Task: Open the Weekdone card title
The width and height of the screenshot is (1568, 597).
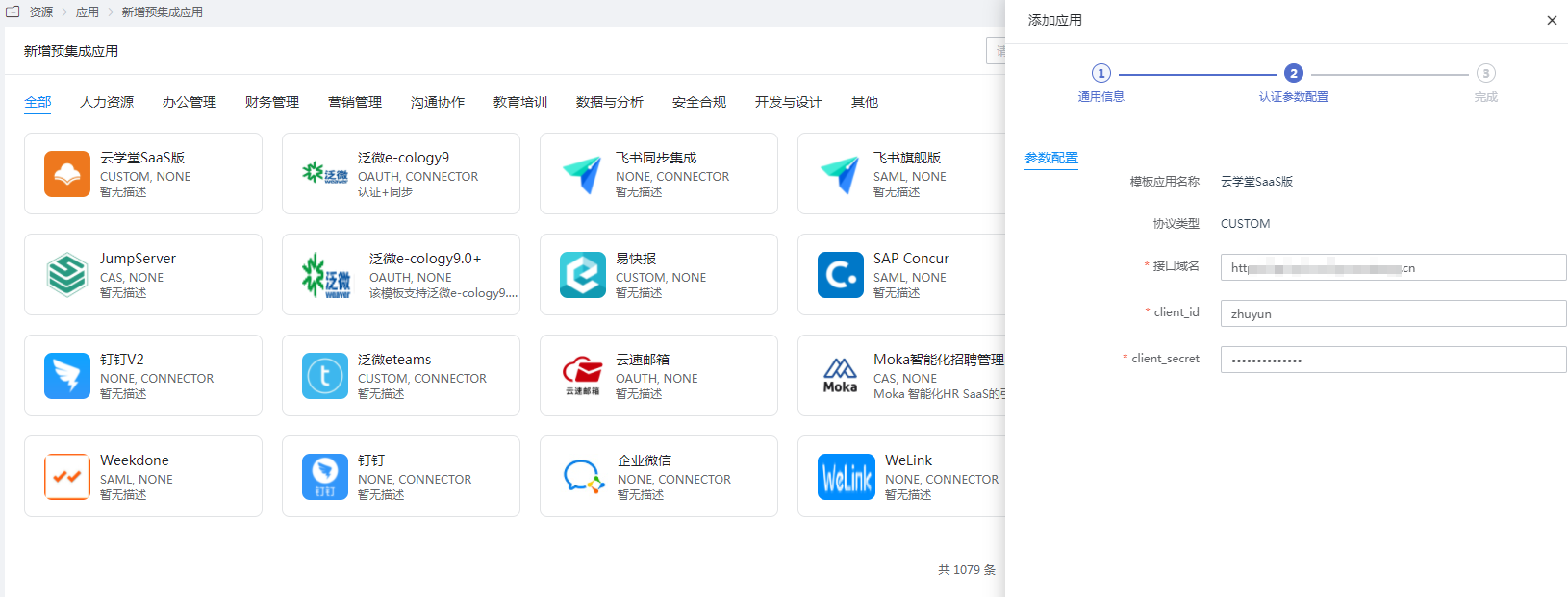Action: pyautogui.click(x=135, y=460)
